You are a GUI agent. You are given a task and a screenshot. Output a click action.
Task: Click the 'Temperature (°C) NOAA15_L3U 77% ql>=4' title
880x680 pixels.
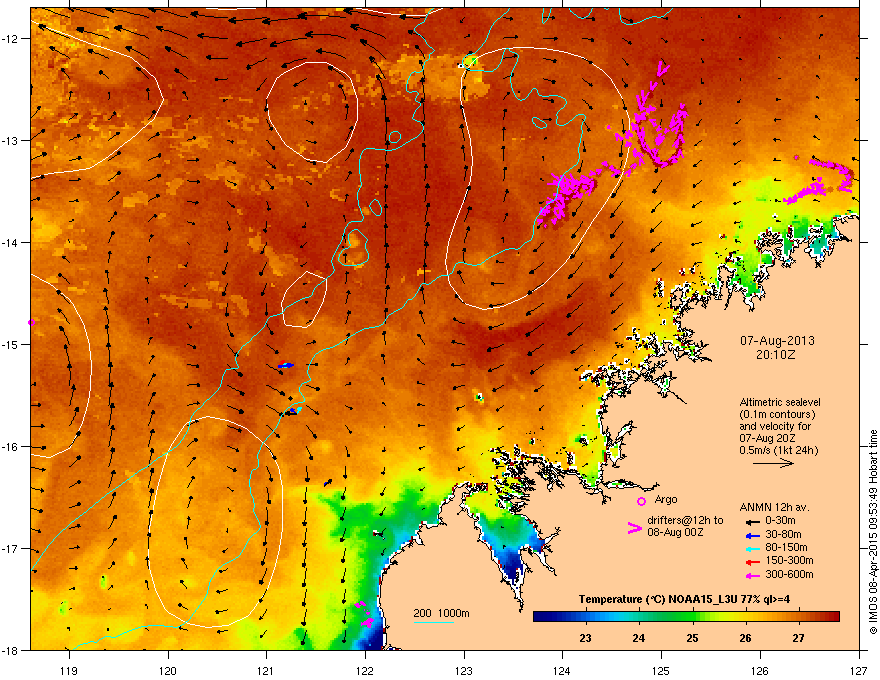point(684,599)
